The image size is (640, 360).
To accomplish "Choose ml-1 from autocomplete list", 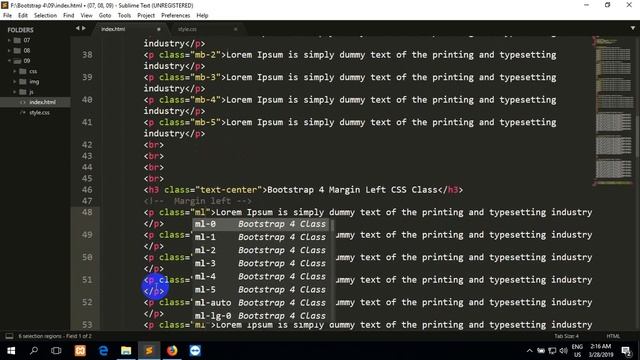I will [261, 237].
